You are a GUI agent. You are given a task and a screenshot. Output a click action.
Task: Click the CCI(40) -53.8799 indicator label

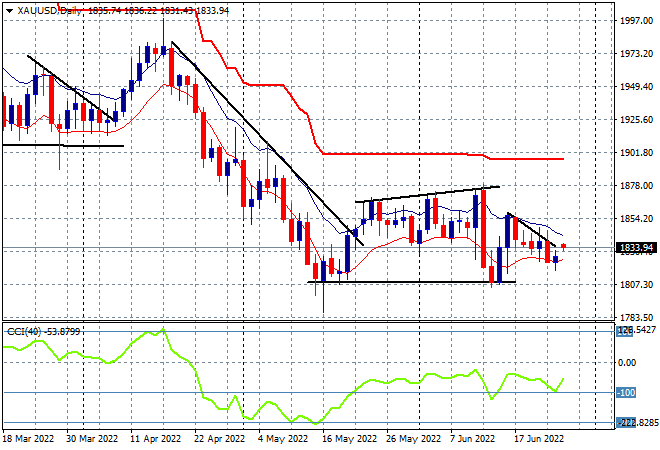(43, 332)
